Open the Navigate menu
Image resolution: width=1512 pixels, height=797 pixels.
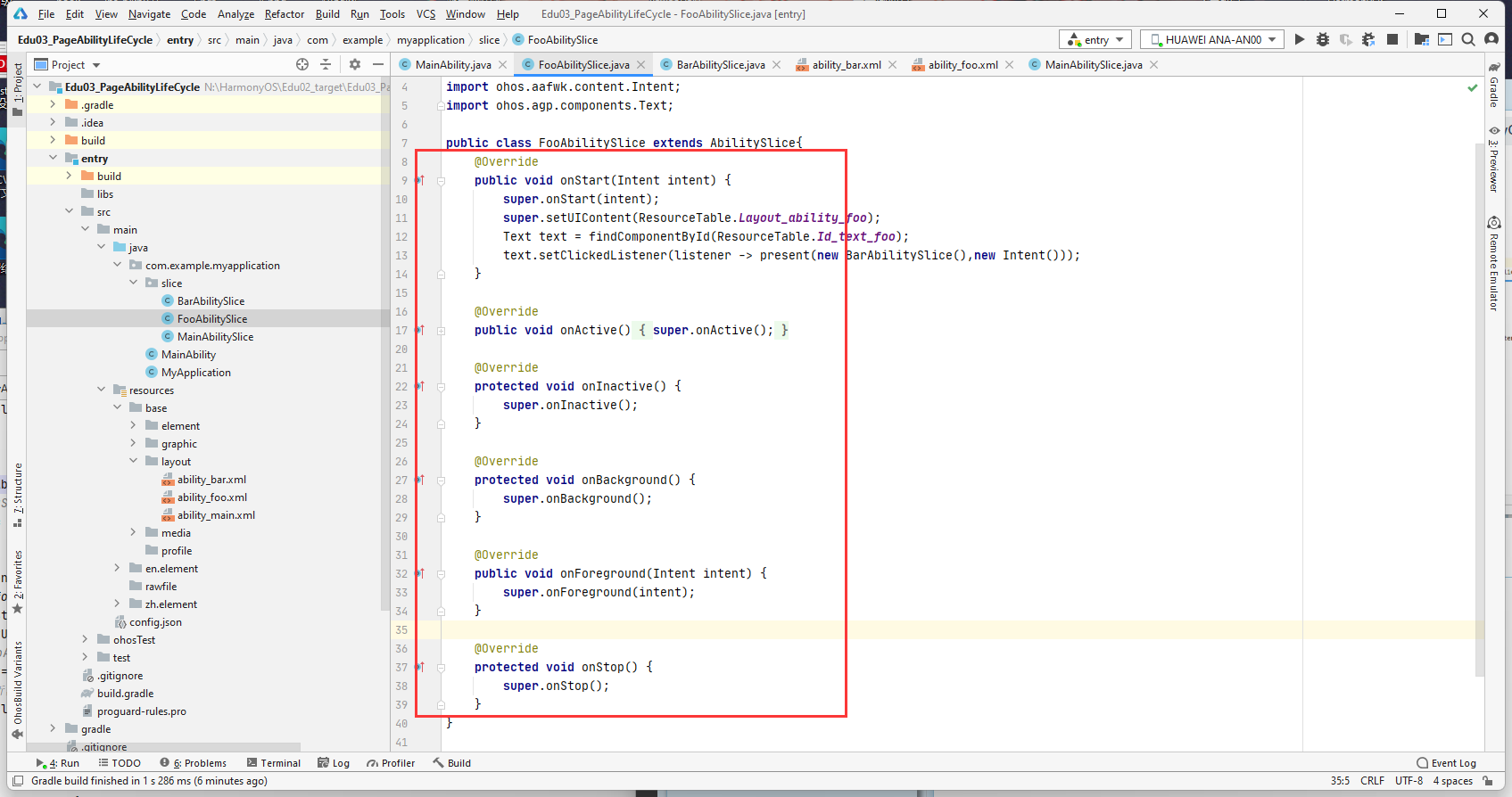point(149,13)
